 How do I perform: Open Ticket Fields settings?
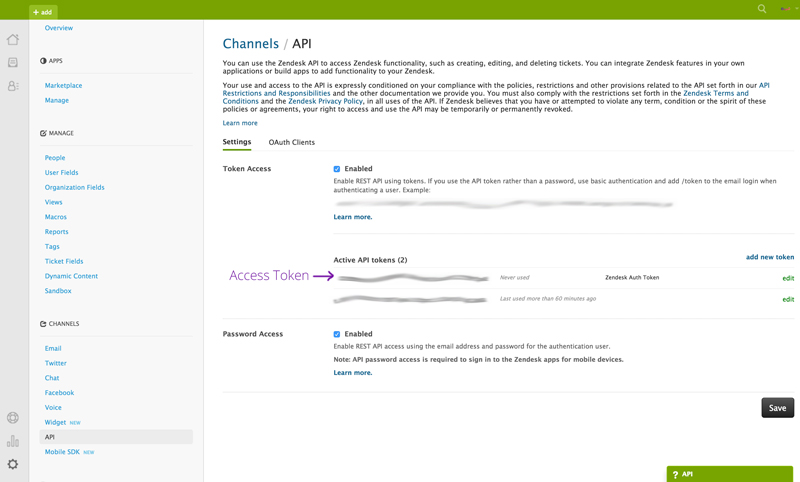[x=64, y=262]
